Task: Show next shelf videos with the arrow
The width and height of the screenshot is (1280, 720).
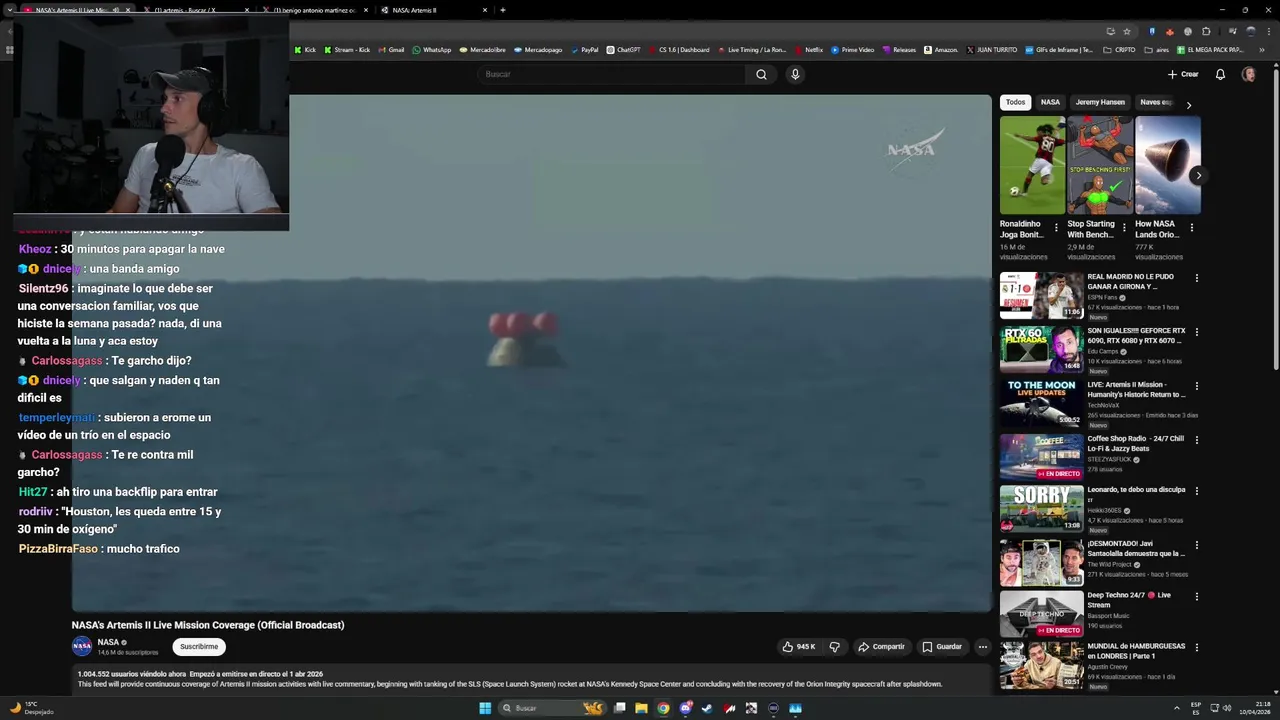Action: point(1198,175)
